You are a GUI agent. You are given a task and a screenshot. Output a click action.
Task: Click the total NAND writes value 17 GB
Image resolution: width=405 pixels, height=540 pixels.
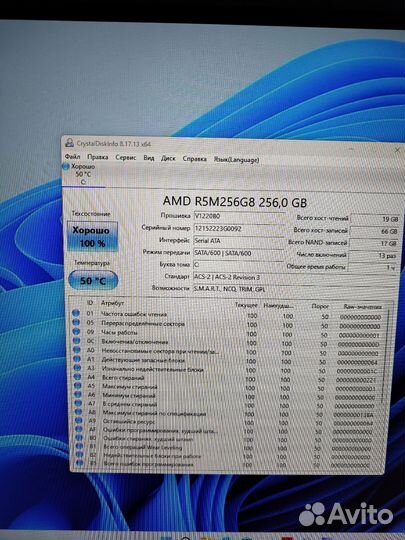point(374,243)
